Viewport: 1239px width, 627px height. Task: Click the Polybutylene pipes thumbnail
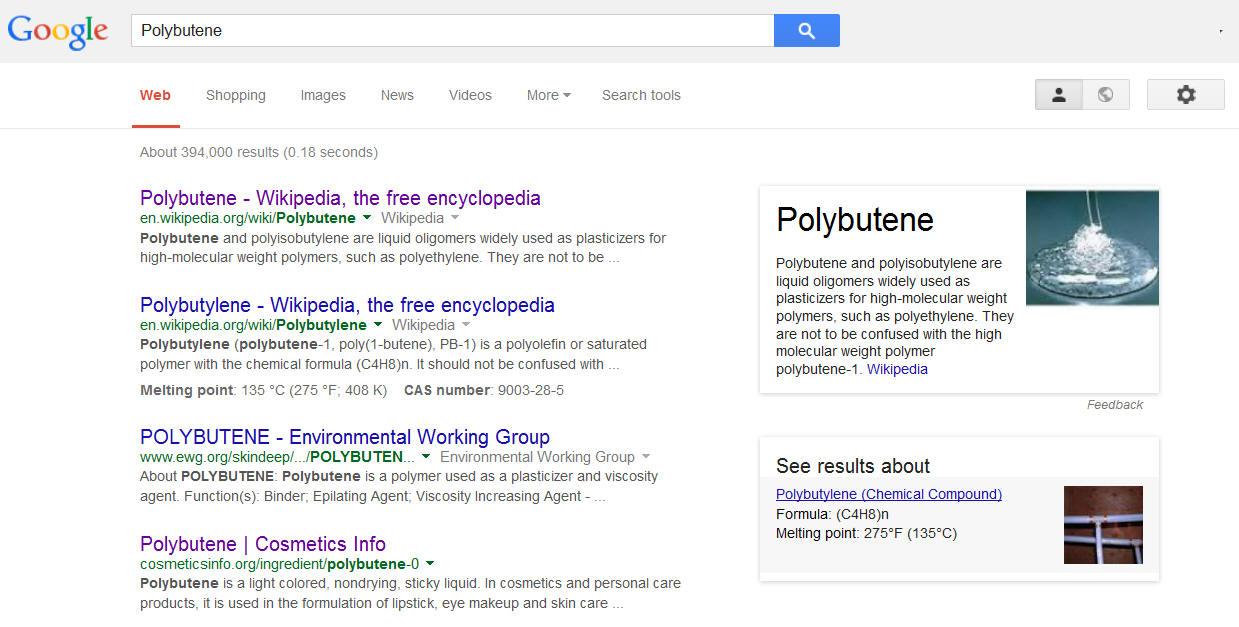click(x=1103, y=525)
